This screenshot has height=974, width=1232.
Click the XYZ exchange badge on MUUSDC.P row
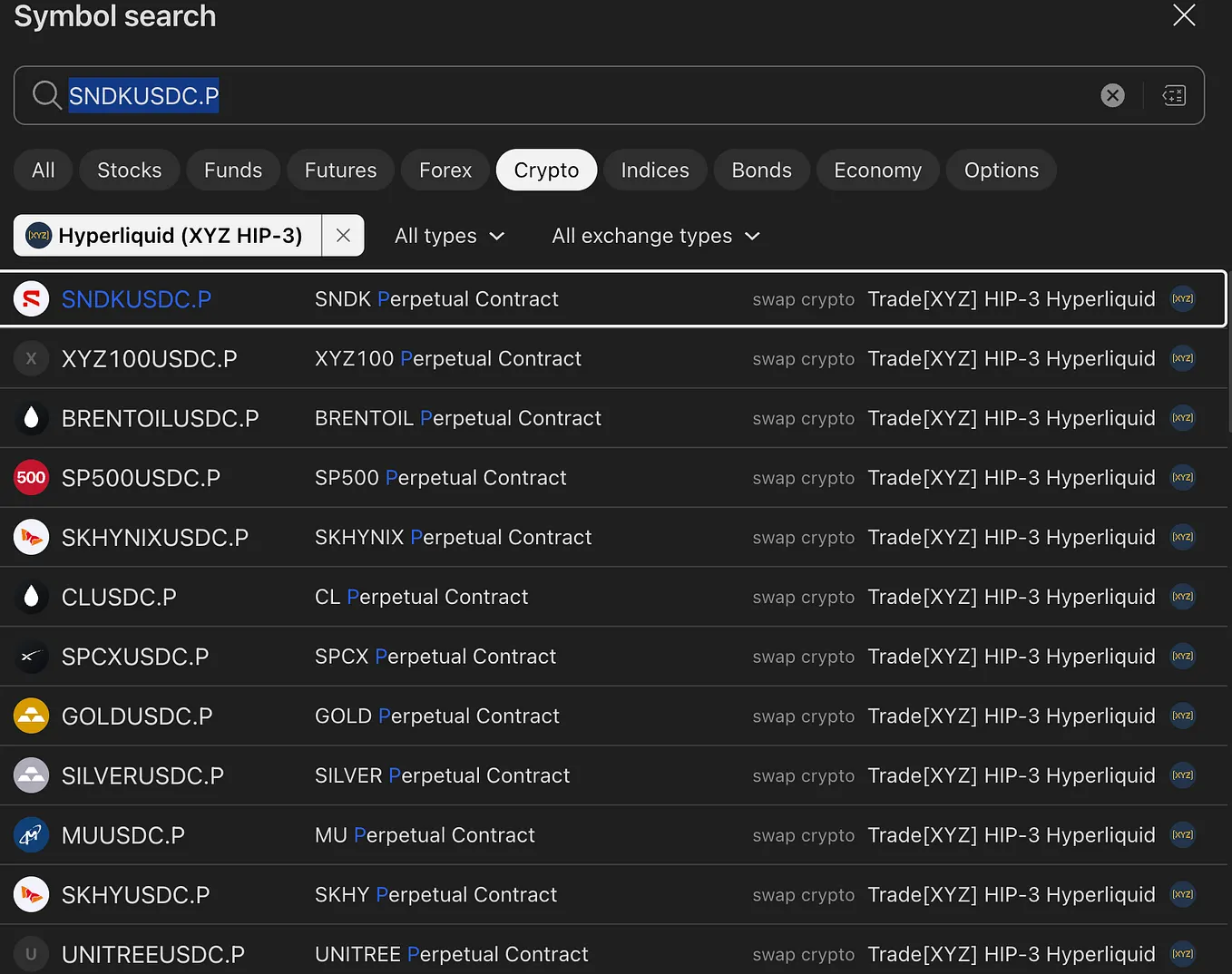tap(1183, 835)
